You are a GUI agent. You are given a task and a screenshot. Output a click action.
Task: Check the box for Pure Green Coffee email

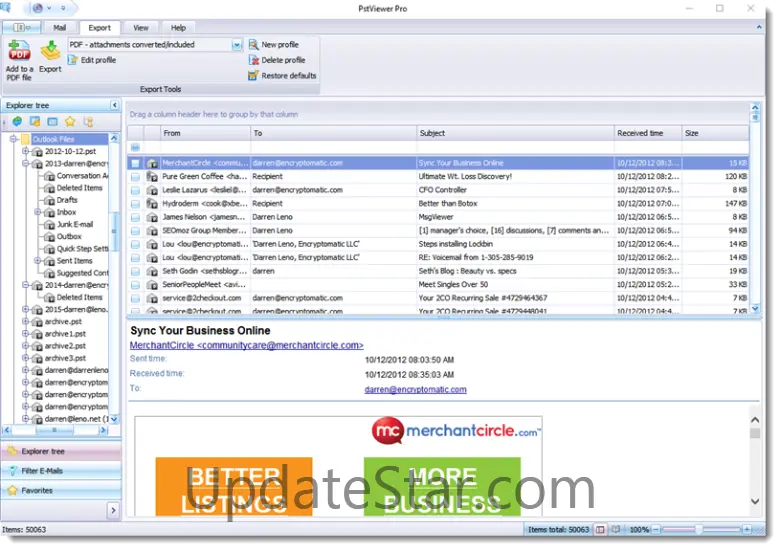tap(135, 176)
